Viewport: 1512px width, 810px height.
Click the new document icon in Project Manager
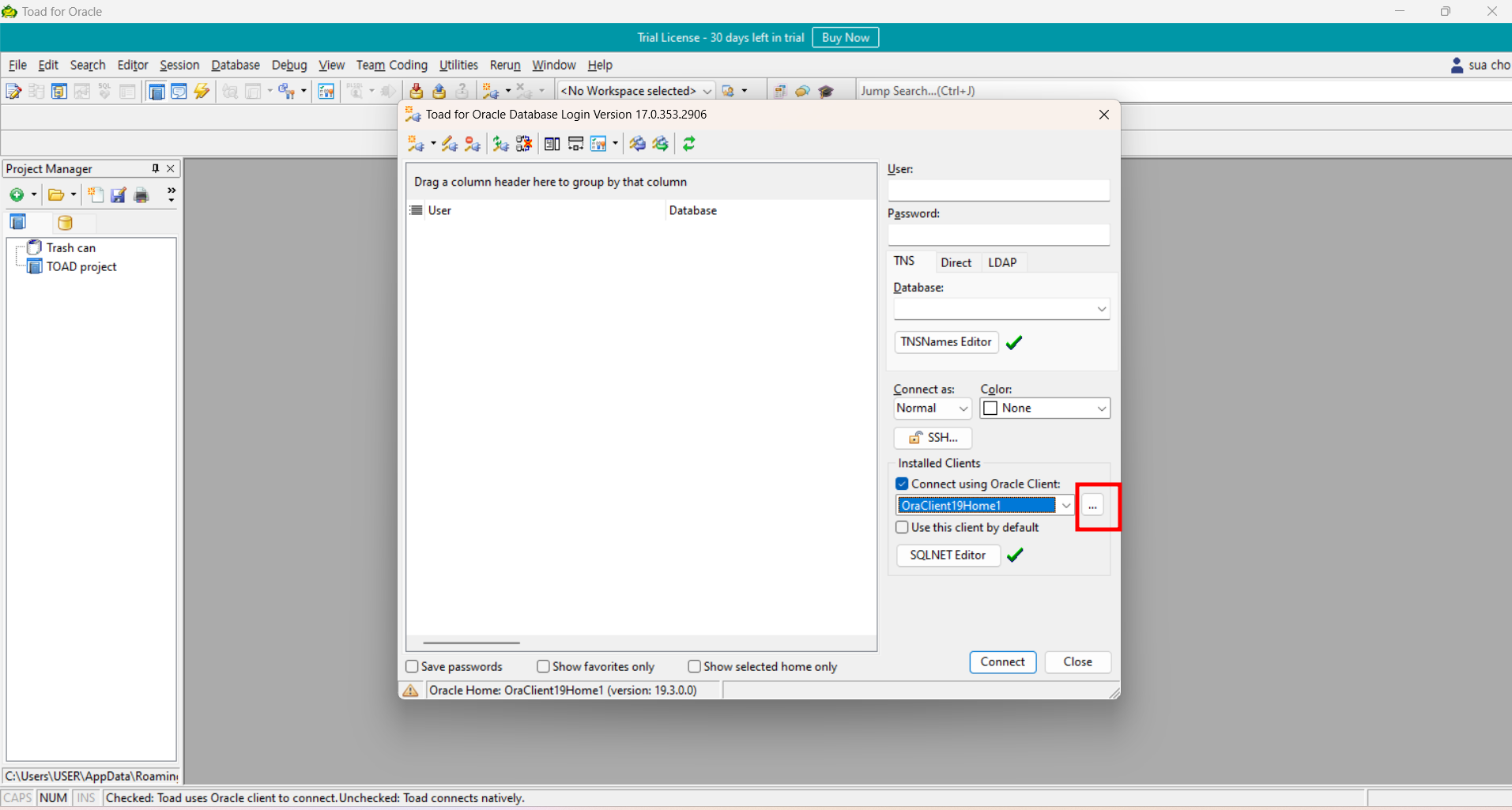pyautogui.click(x=96, y=194)
